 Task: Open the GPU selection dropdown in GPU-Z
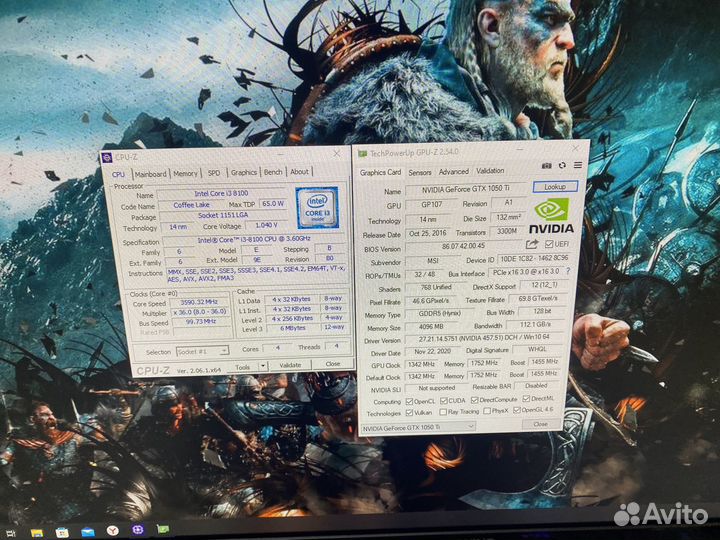coord(418,428)
